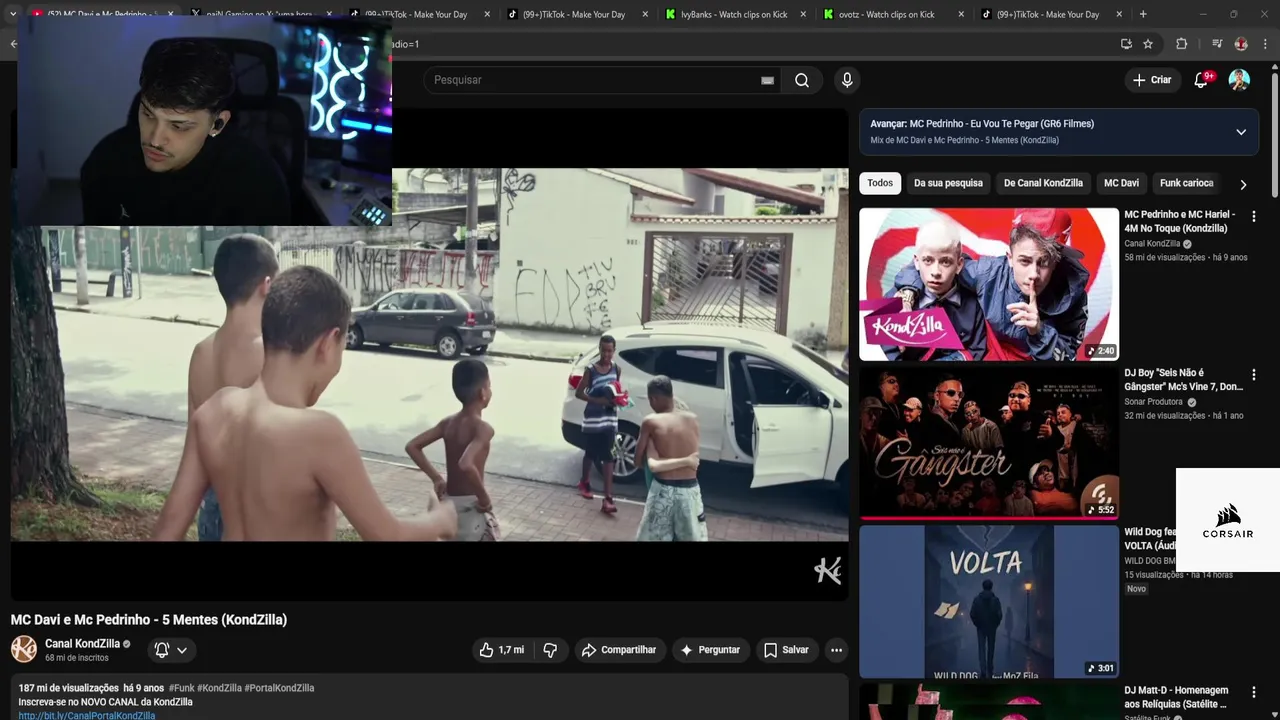Viewport: 1280px width, 720px height.
Task: Open more actions menu beside Salvar
Action: coord(837,650)
